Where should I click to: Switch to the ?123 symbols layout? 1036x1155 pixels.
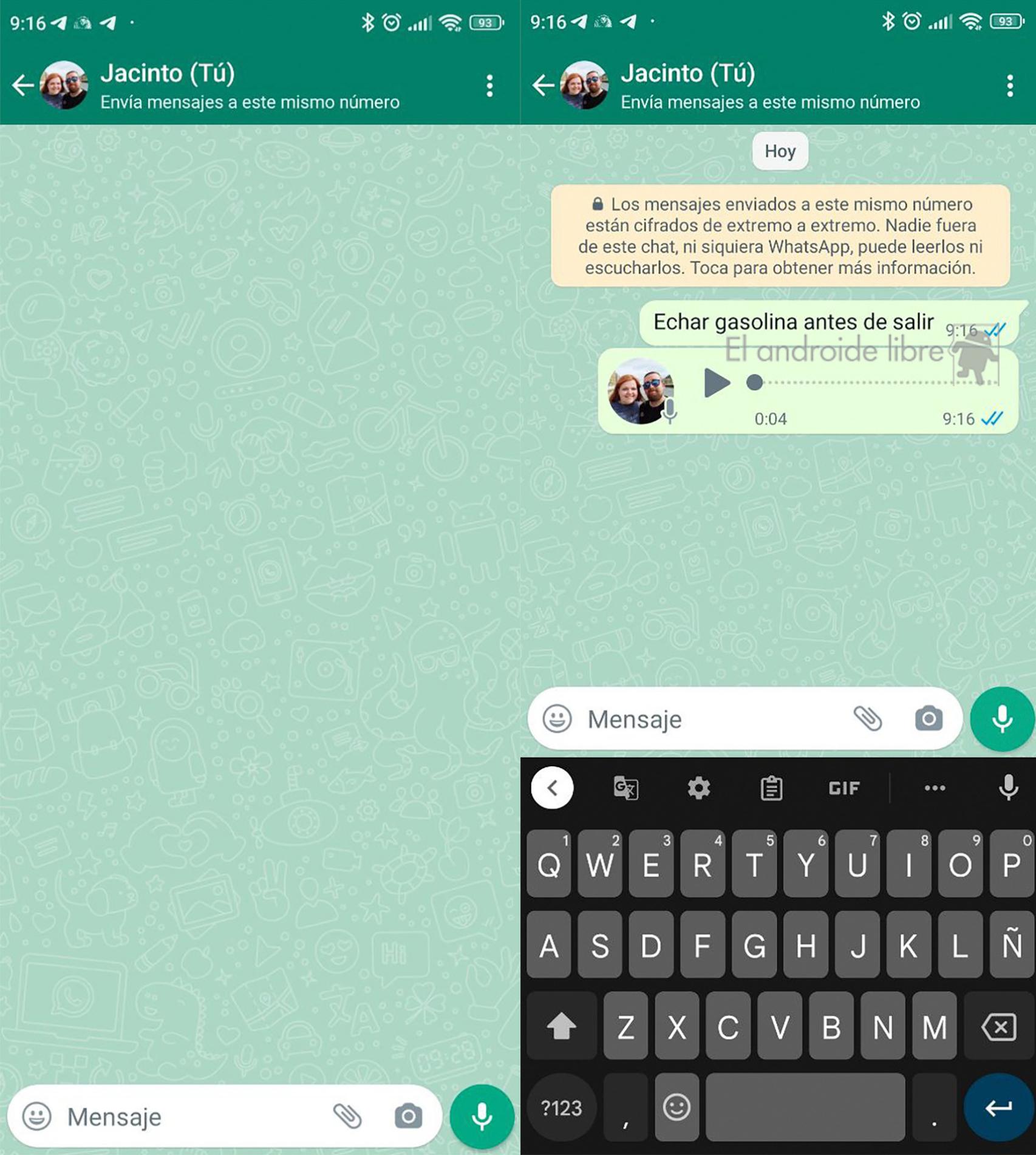click(x=561, y=1106)
